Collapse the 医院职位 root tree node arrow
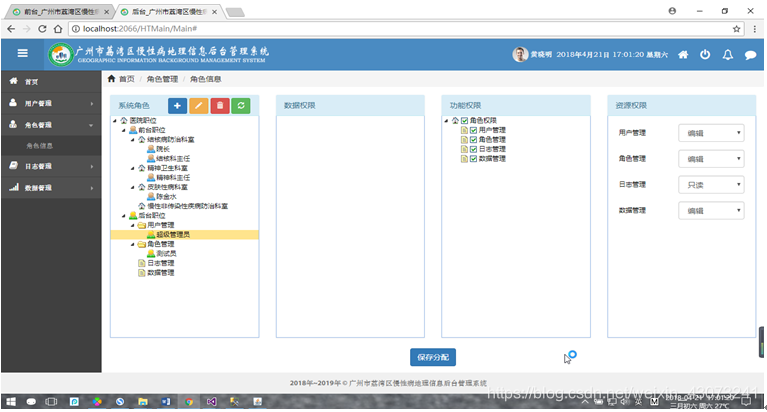Viewport: 767px width, 412px height. tap(115, 120)
